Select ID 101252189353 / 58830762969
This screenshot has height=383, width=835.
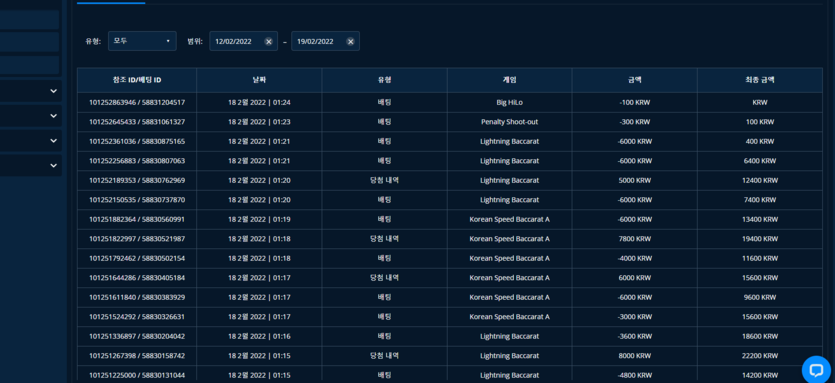(137, 180)
